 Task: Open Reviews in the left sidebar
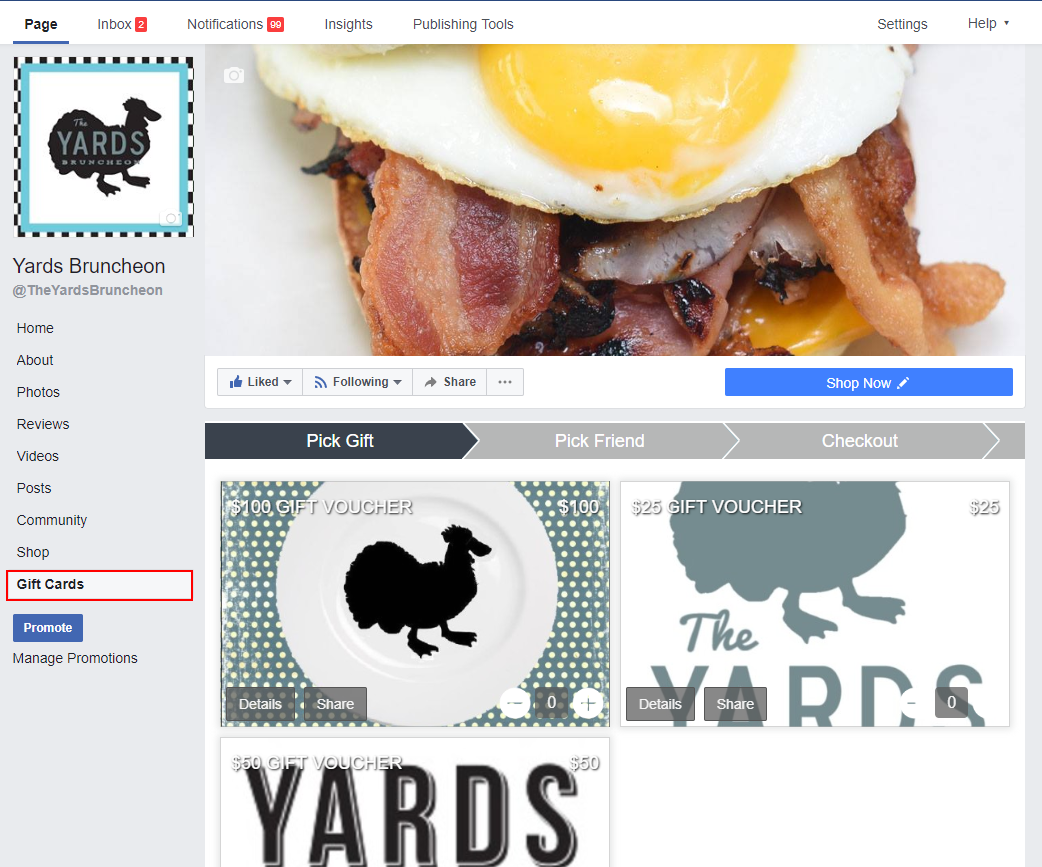click(43, 424)
